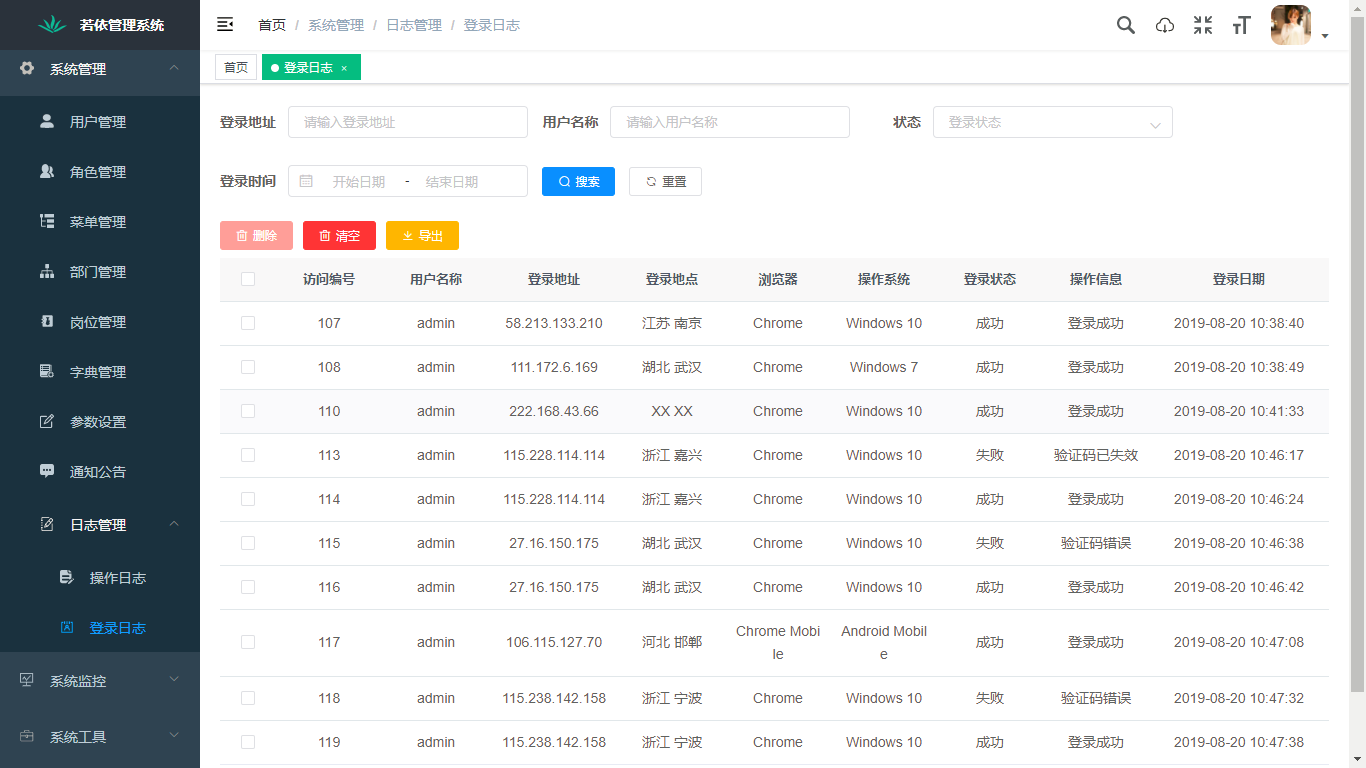Click the 开始日期 start date field
The height and width of the screenshot is (768, 1366).
(359, 182)
